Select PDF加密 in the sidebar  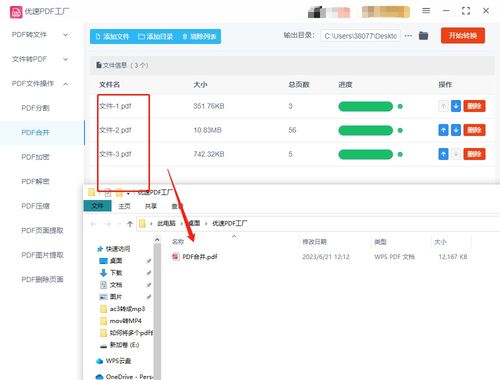pos(35,157)
